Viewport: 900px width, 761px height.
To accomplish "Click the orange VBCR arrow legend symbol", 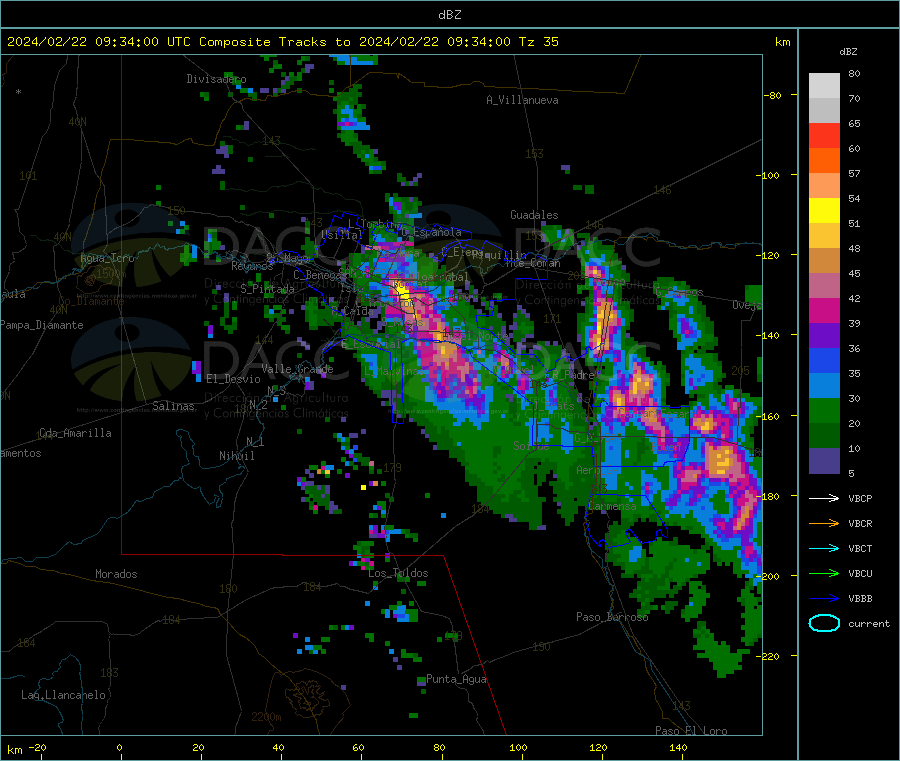I will tap(824, 523).
